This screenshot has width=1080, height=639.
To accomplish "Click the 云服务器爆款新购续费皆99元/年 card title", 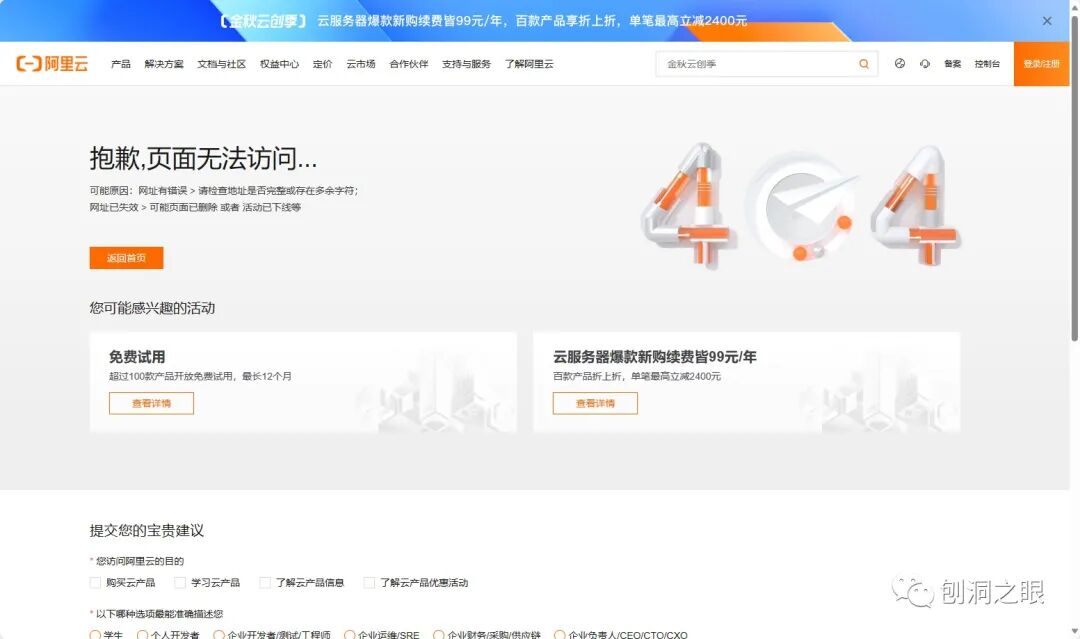I will [654, 357].
